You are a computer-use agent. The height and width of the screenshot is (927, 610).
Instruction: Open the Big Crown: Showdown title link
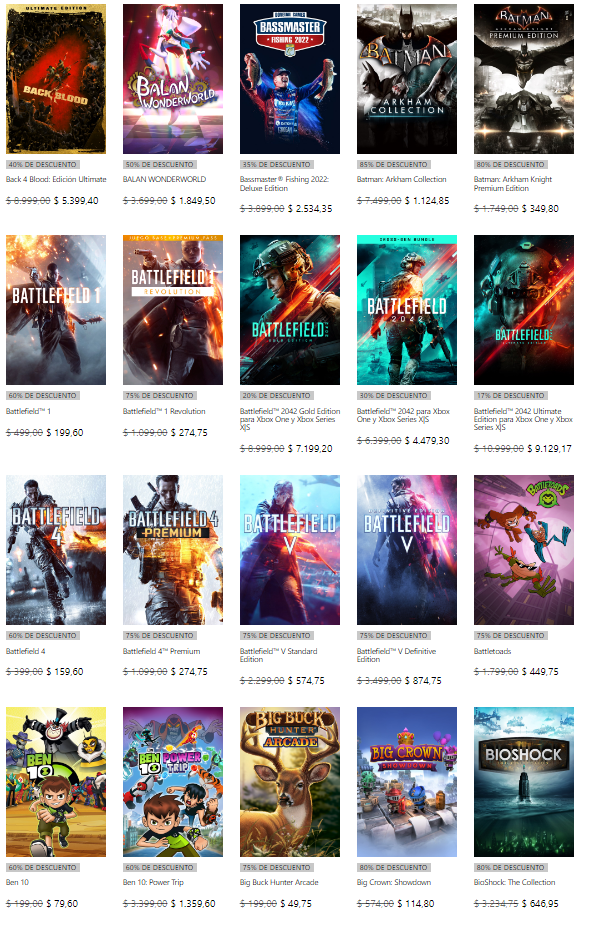[x=394, y=882]
